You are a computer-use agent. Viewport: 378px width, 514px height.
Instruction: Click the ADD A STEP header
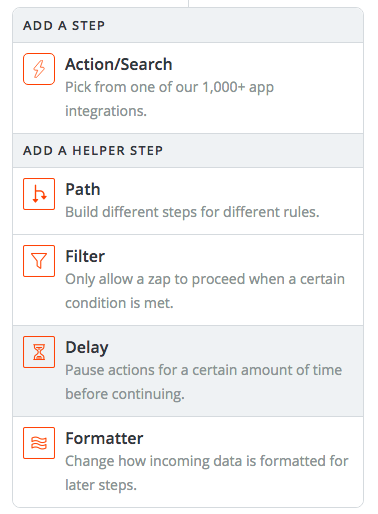tap(64, 26)
